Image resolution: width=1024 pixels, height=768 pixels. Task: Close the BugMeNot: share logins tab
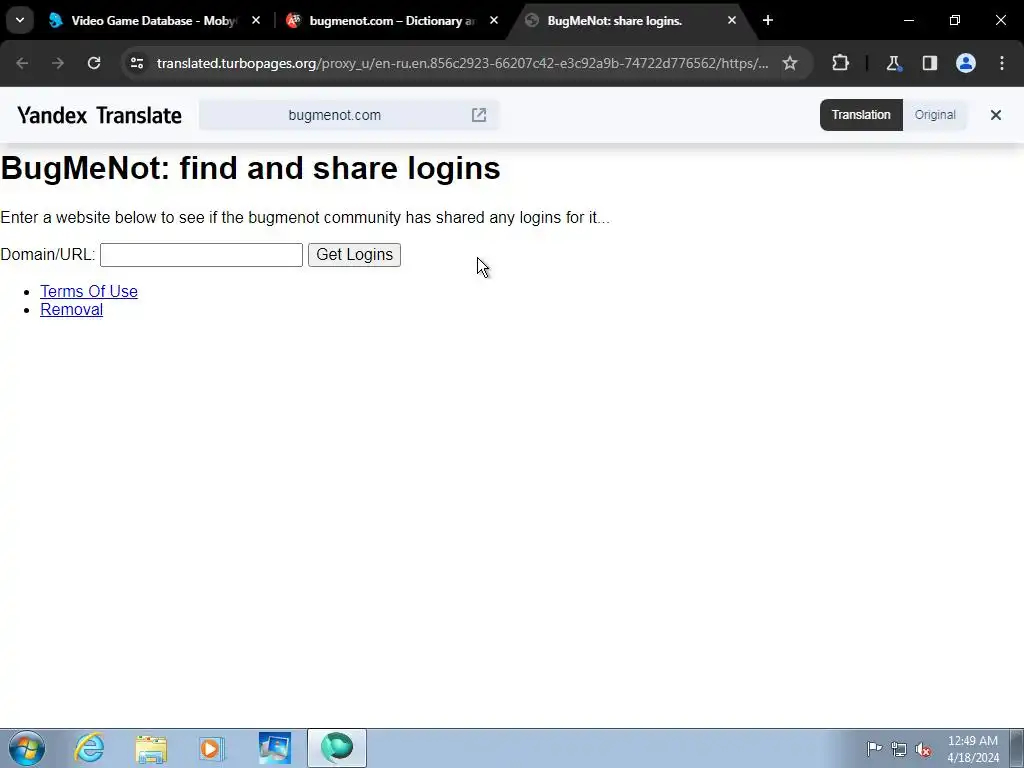(x=731, y=21)
